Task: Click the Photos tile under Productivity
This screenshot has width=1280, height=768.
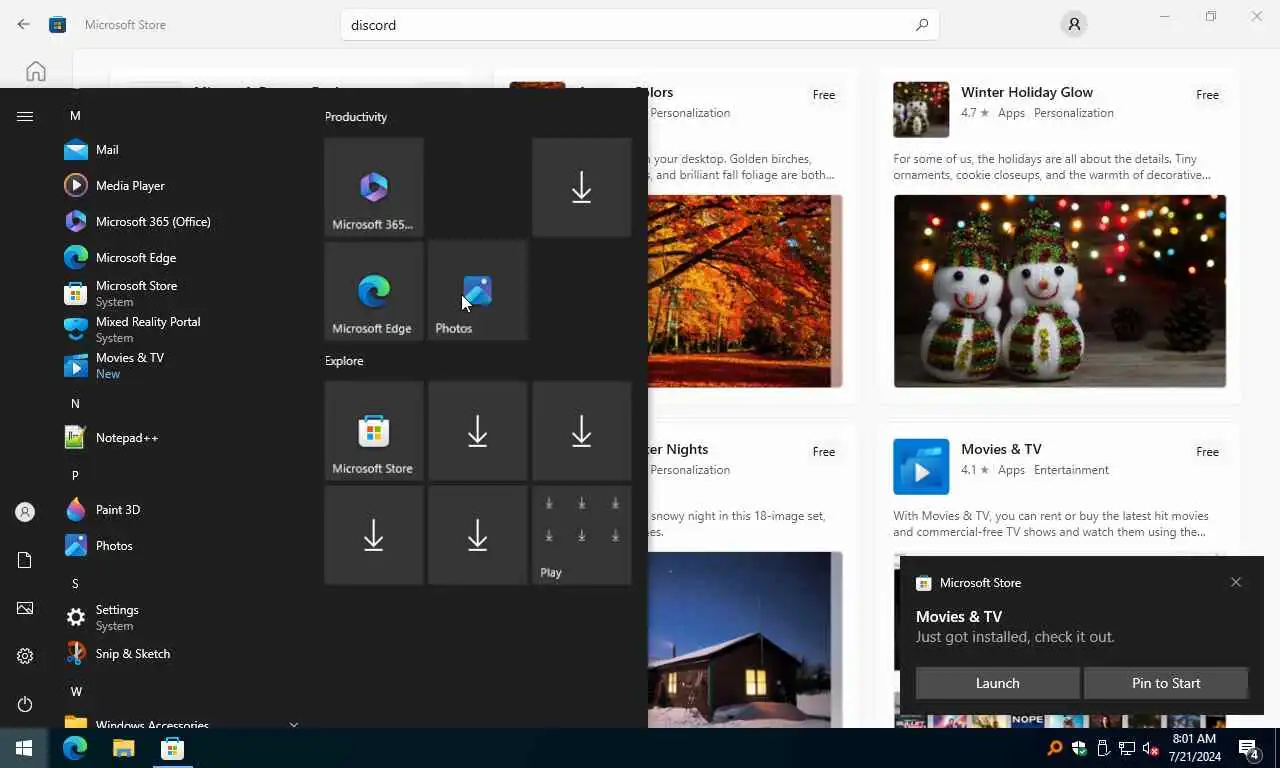Action: [x=478, y=291]
